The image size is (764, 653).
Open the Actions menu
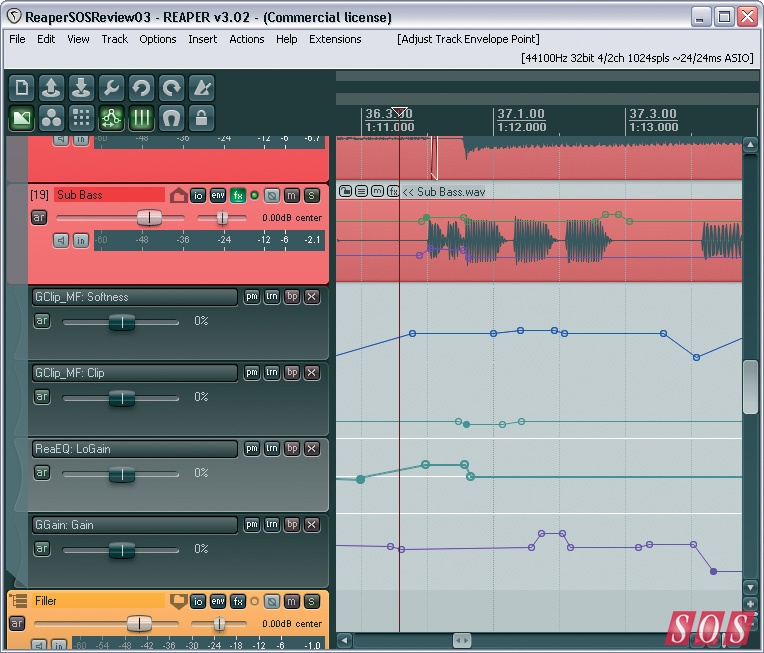[x=247, y=39]
